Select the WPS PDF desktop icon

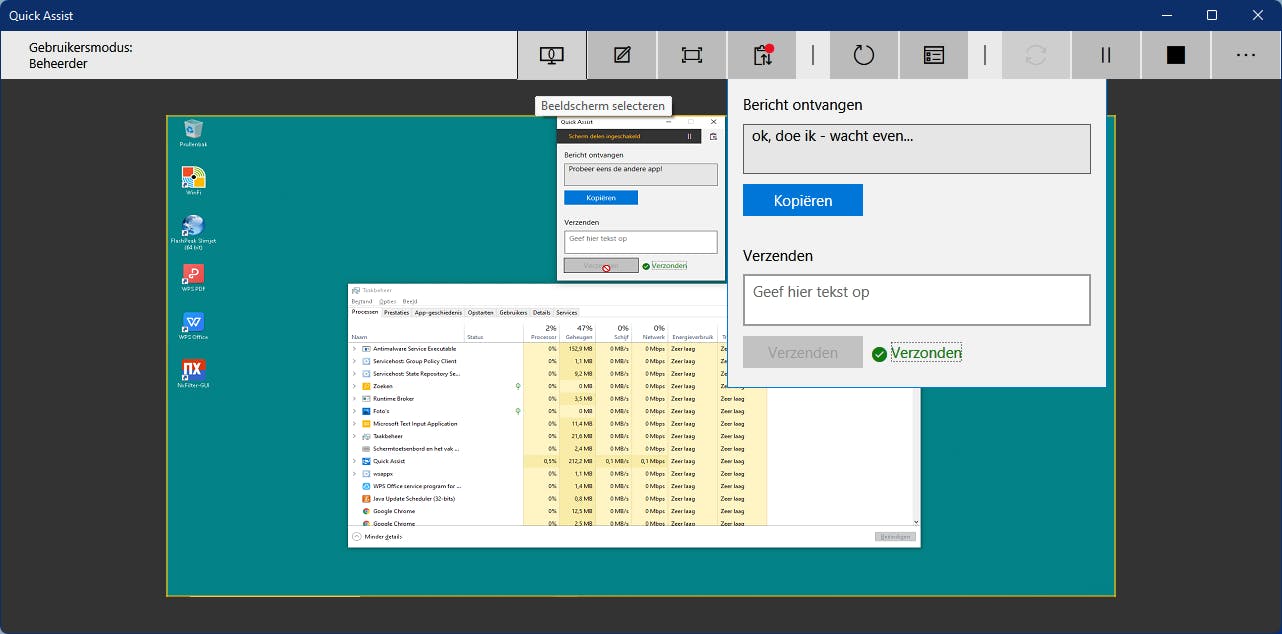(194, 275)
